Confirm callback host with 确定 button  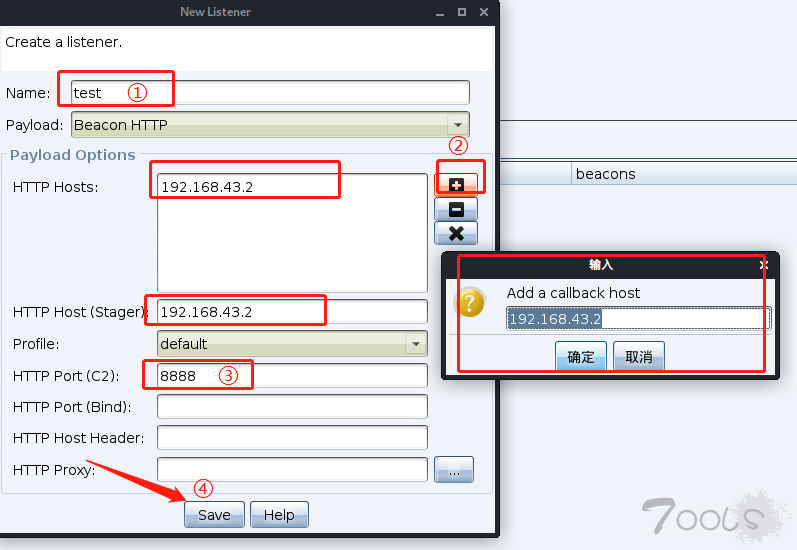pyautogui.click(x=580, y=356)
